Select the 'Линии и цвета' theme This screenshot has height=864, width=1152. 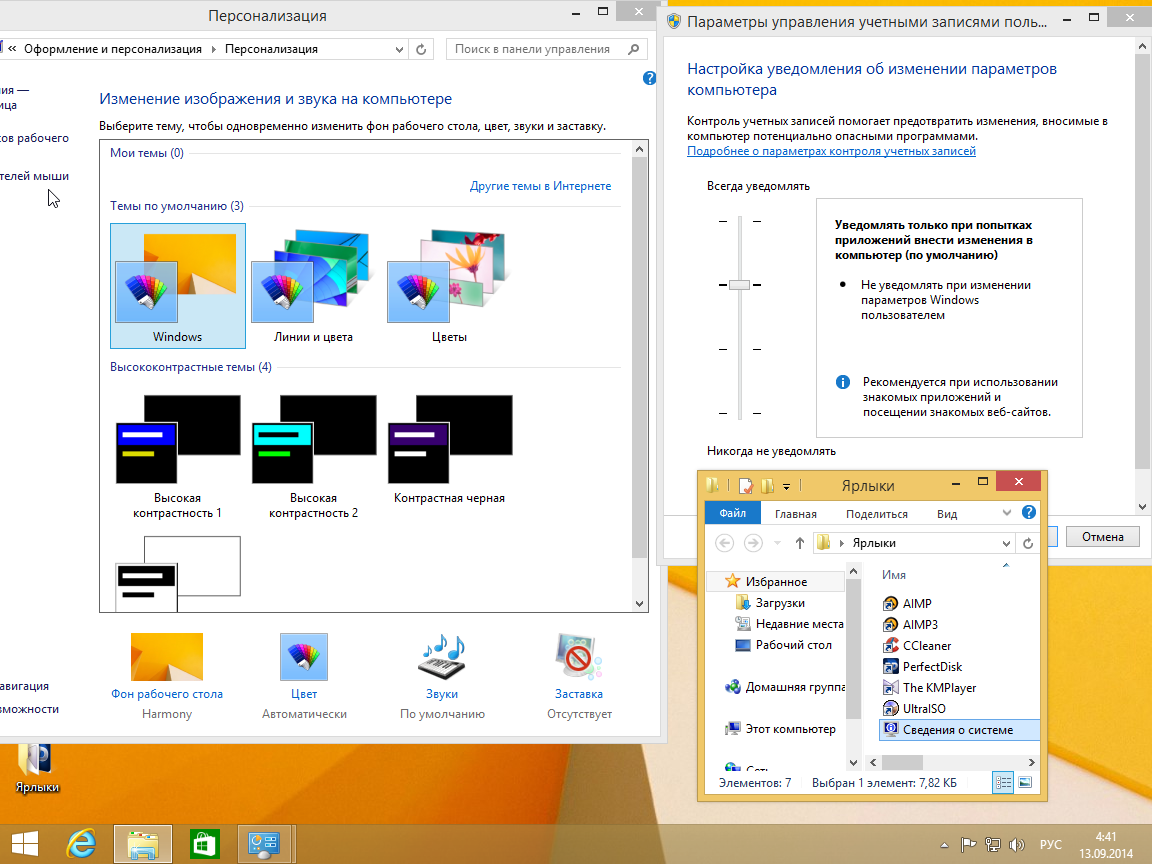click(313, 286)
